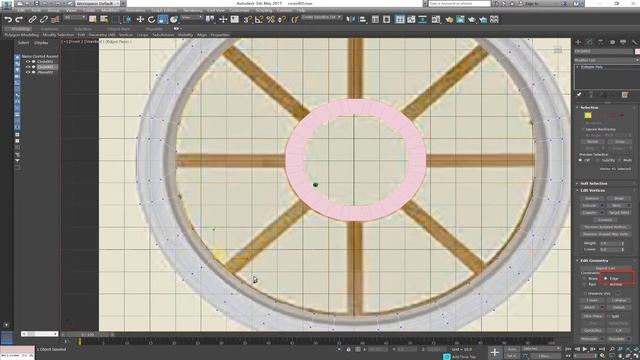
Task: Click the Redo arrow icon
Action: (19, 19)
